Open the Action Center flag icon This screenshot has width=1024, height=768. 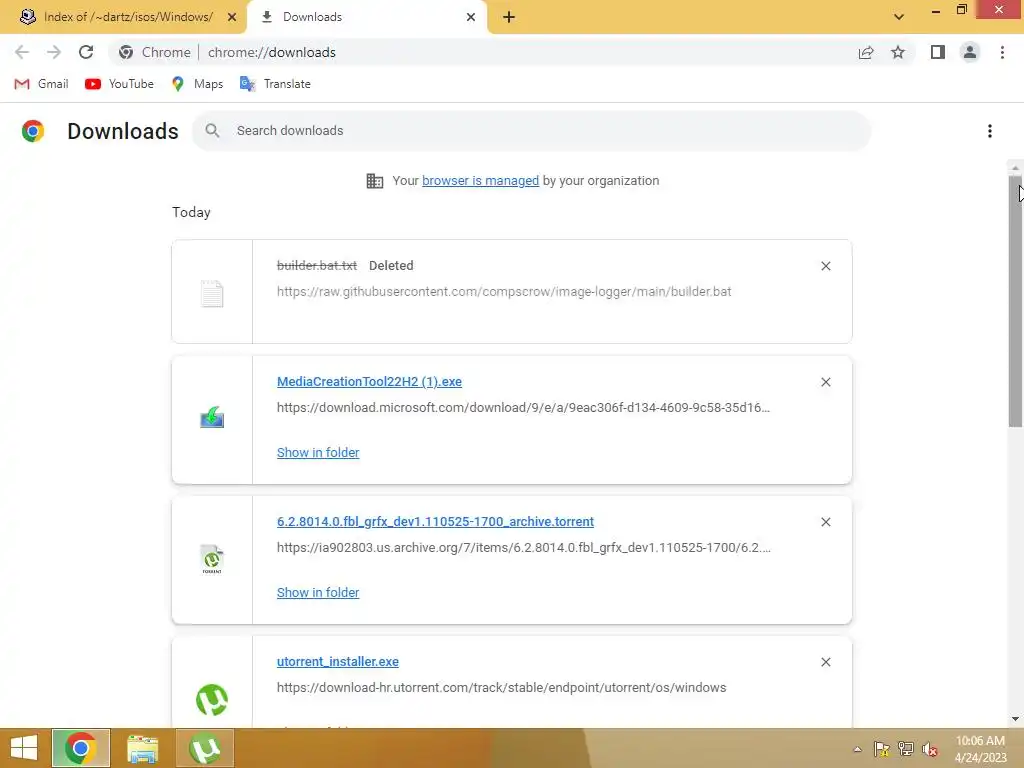coord(882,749)
